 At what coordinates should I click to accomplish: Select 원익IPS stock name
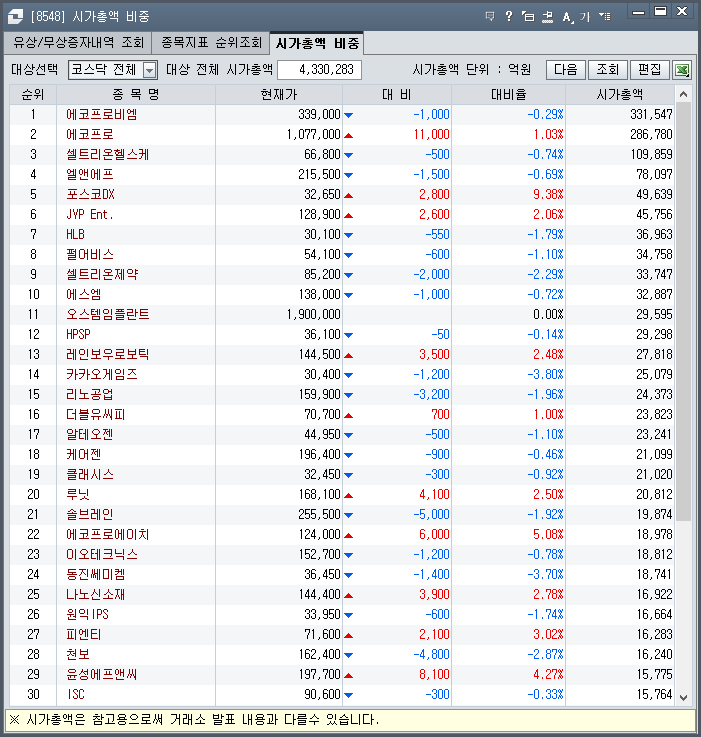[x=87, y=614]
